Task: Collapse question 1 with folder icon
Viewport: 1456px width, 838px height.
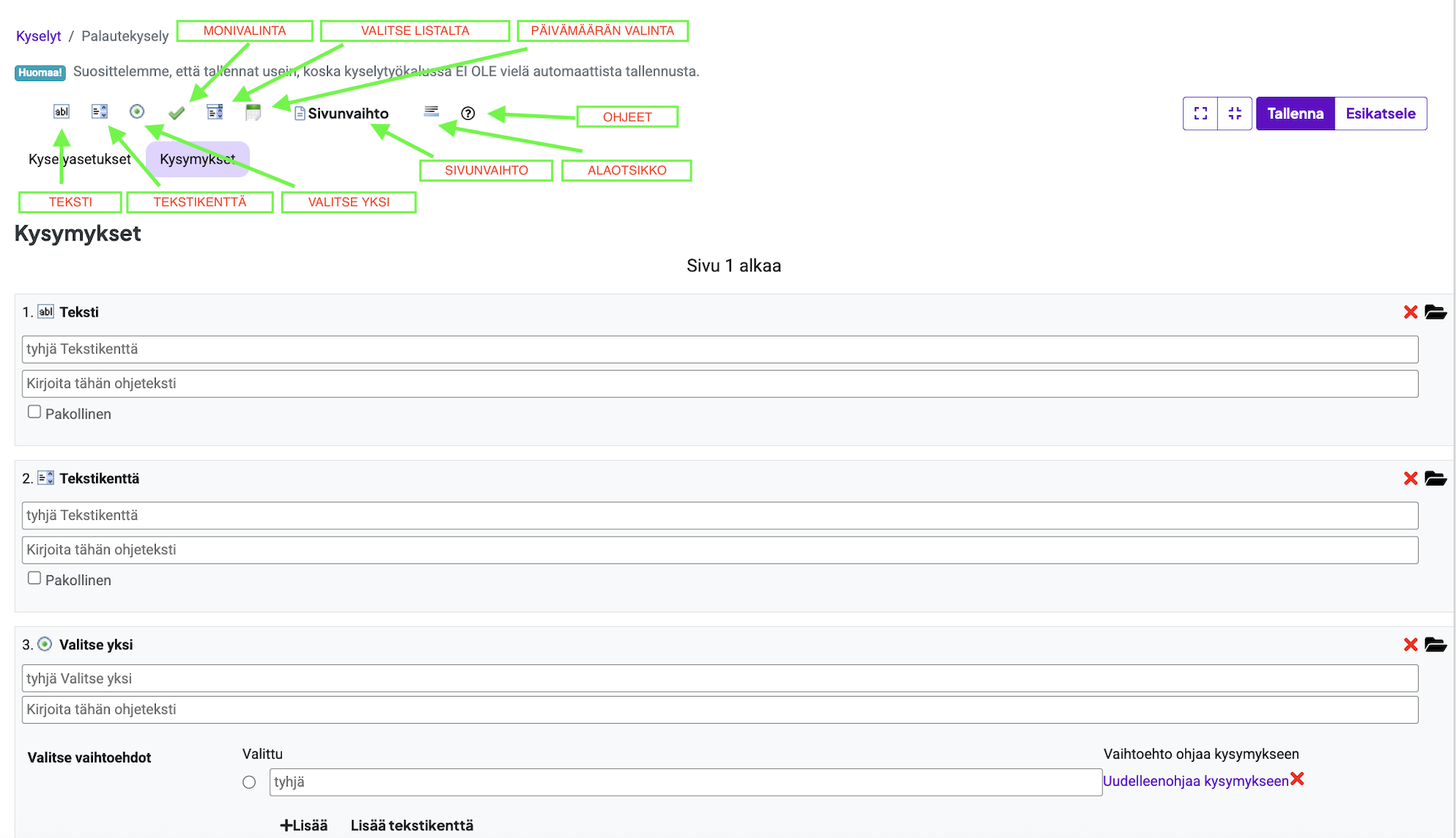Action: 1435,313
